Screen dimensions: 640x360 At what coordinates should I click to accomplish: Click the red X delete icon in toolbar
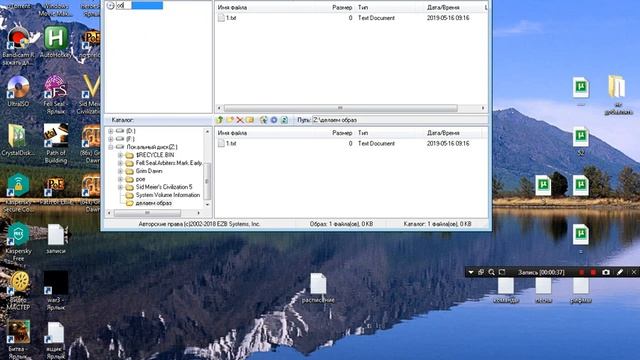coord(240,120)
